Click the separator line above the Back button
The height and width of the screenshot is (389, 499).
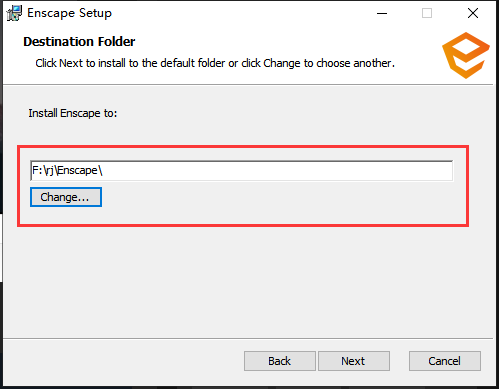click(248, 339)
